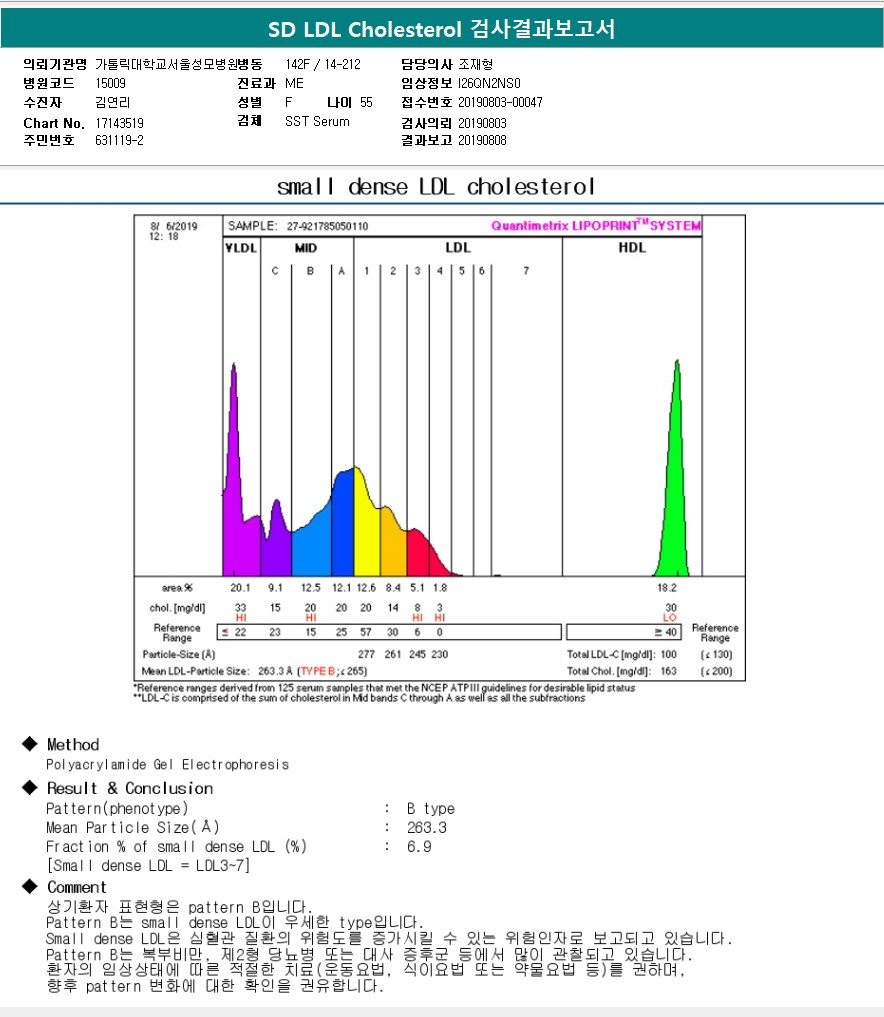Select the small dense LDL fraction '6.9'
Screen dimensions: 884x1017
419,846
